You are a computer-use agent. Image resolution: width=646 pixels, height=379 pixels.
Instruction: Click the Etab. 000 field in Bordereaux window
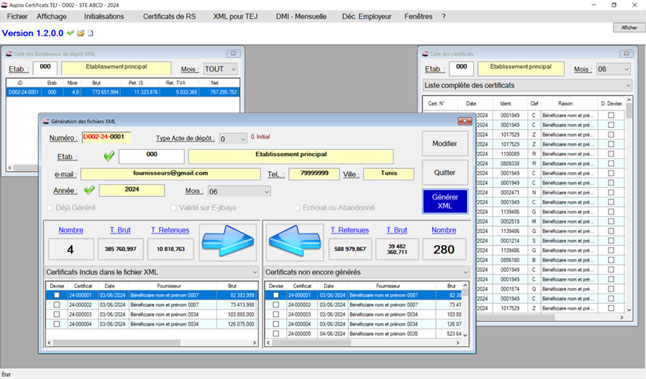point(45,68)
